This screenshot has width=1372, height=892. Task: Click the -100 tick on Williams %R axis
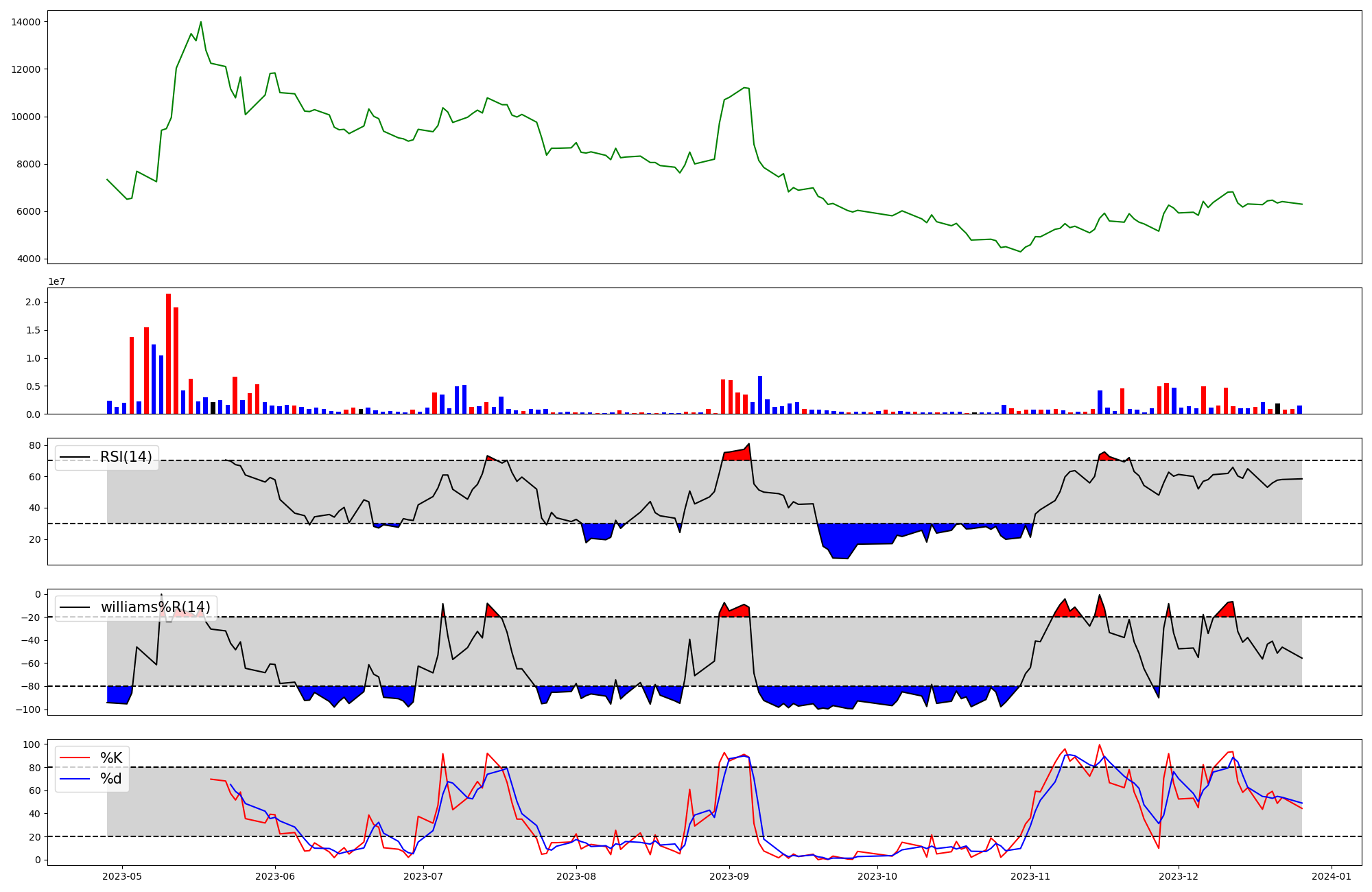pos(28,709)
